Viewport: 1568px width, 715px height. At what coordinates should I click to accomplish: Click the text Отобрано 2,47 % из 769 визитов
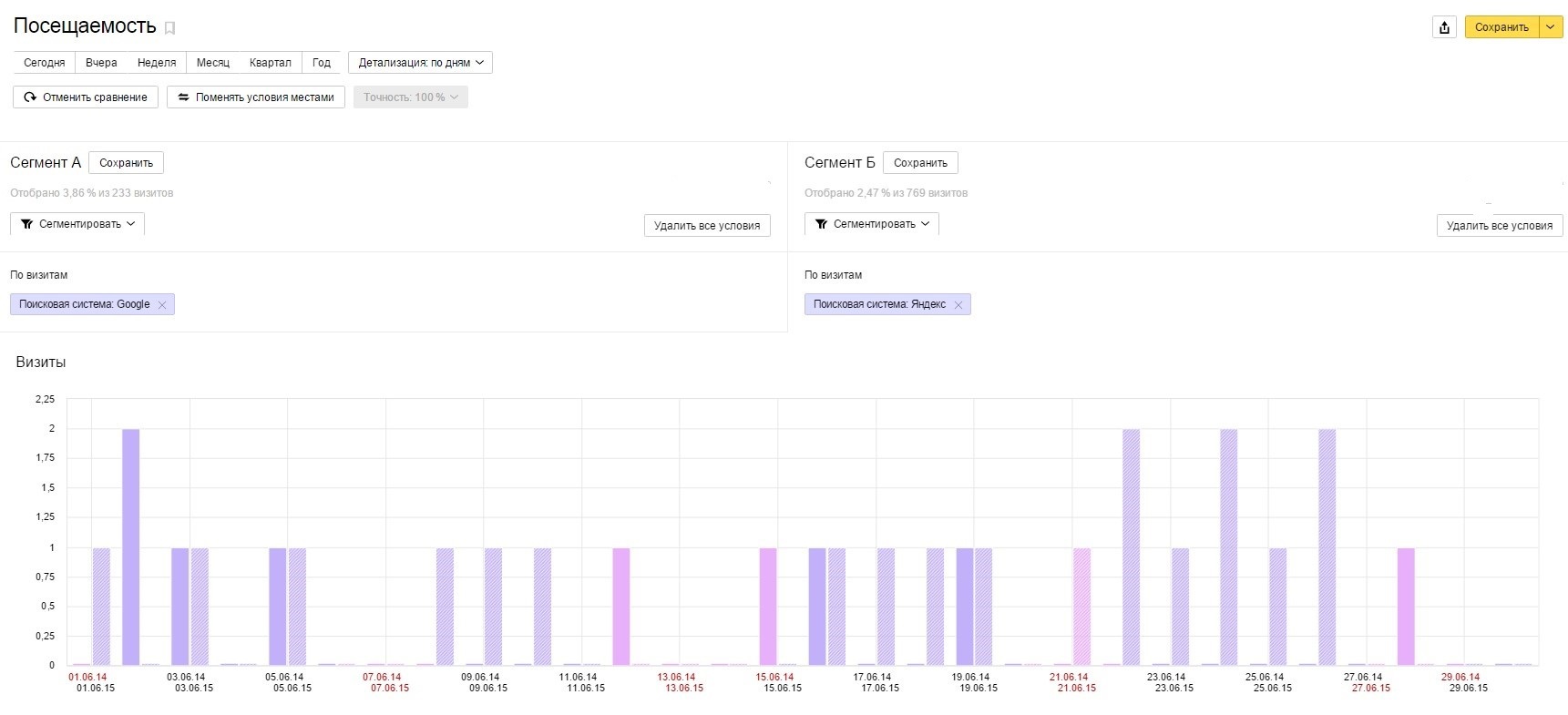[886, 193]
